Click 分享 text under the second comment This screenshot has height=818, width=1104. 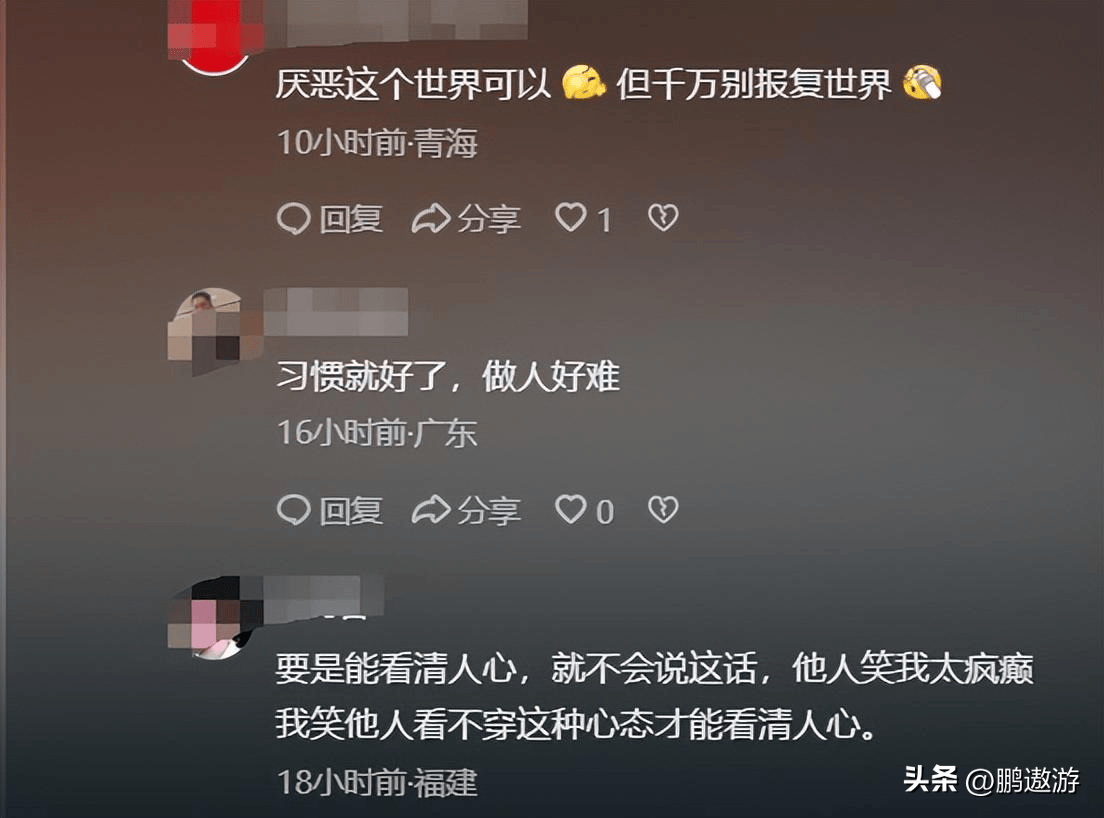point(489,510)
